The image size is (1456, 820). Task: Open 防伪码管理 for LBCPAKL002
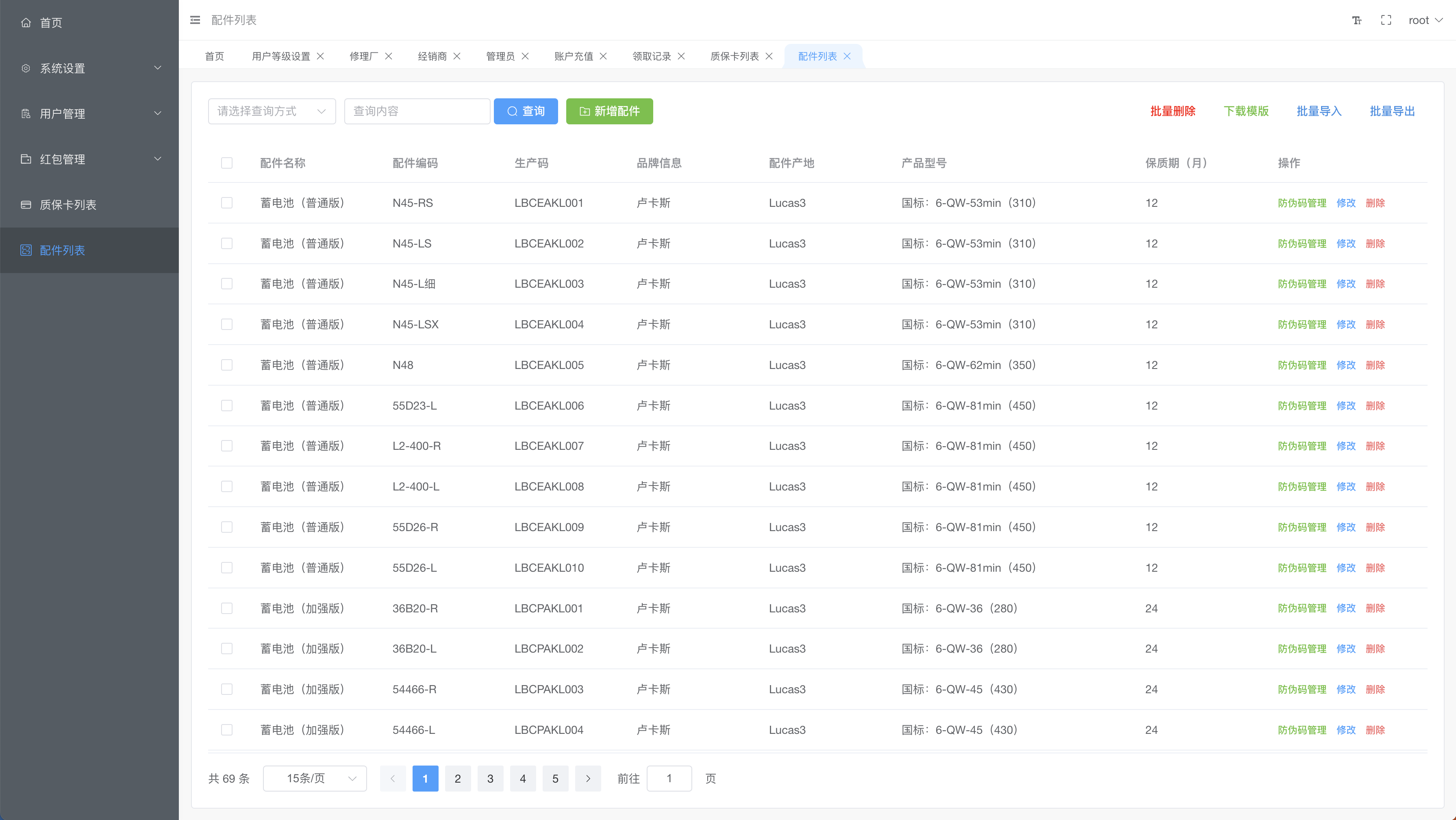(1302, 649)
